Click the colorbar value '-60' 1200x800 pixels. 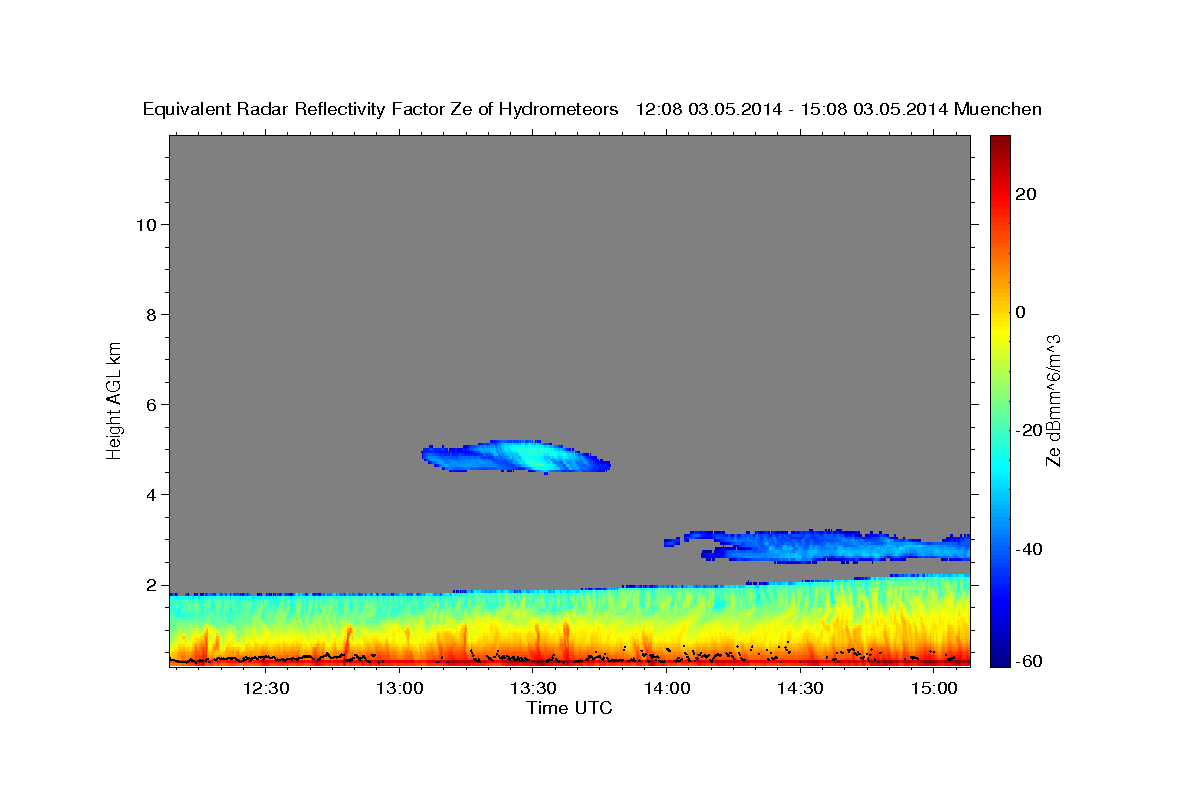point(1030,661)
